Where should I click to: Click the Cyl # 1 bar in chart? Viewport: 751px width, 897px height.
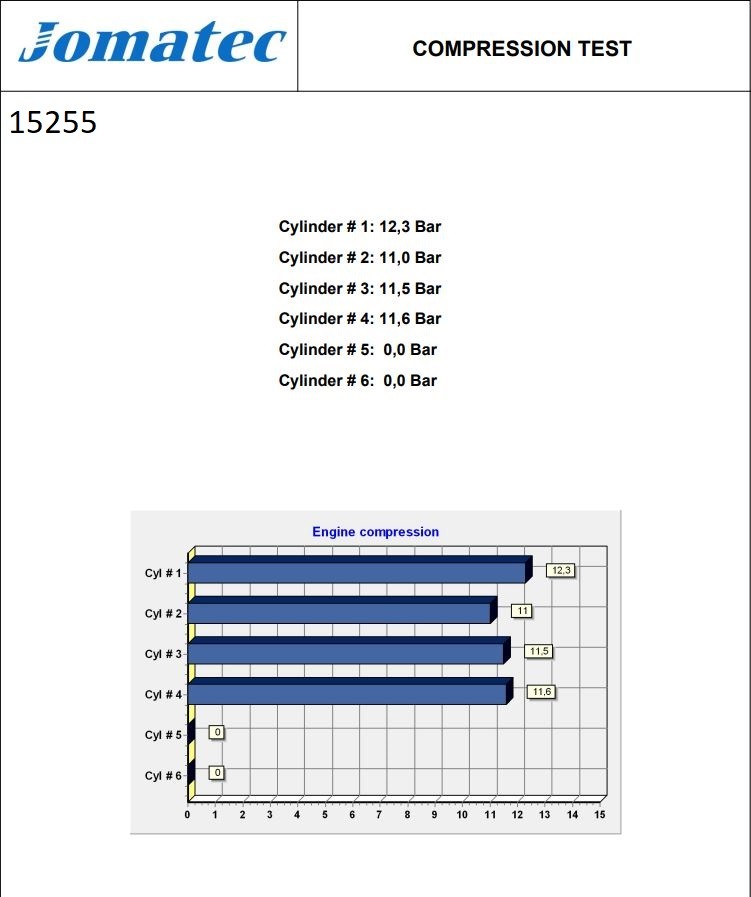pyautogui.click(x=357, y=572)
